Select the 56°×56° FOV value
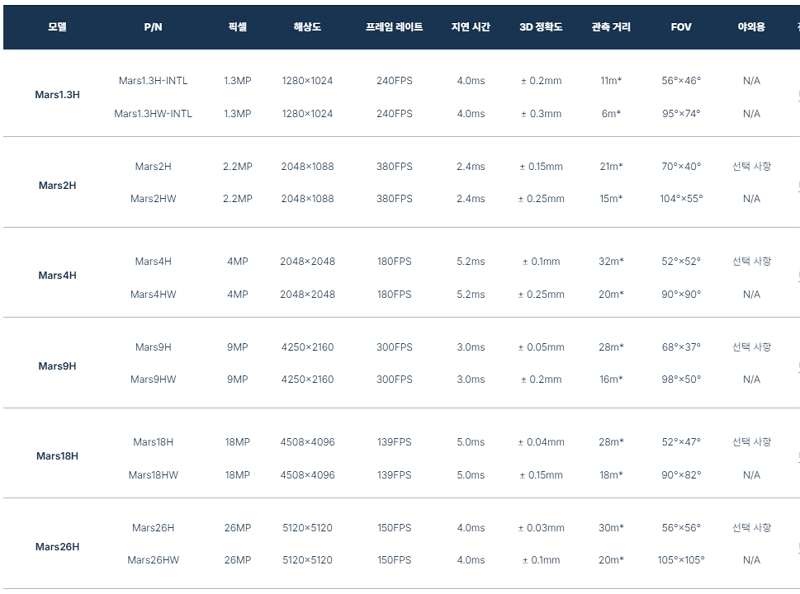Viewport: 800px width, 594px height. click(681, 528)
